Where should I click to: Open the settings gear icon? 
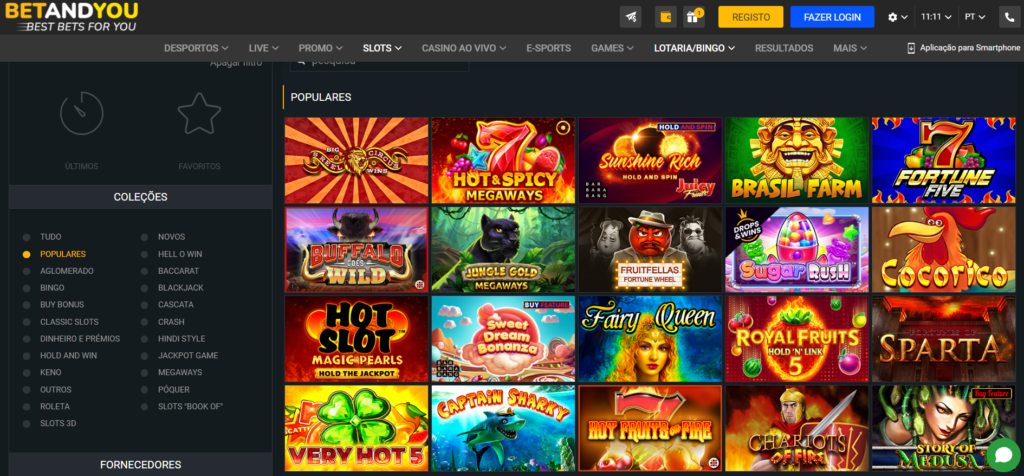point(893,18)
